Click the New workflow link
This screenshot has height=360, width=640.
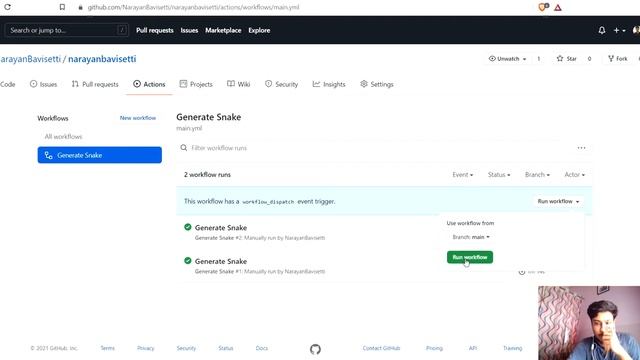pyautogui.click(x=138, y=118)
